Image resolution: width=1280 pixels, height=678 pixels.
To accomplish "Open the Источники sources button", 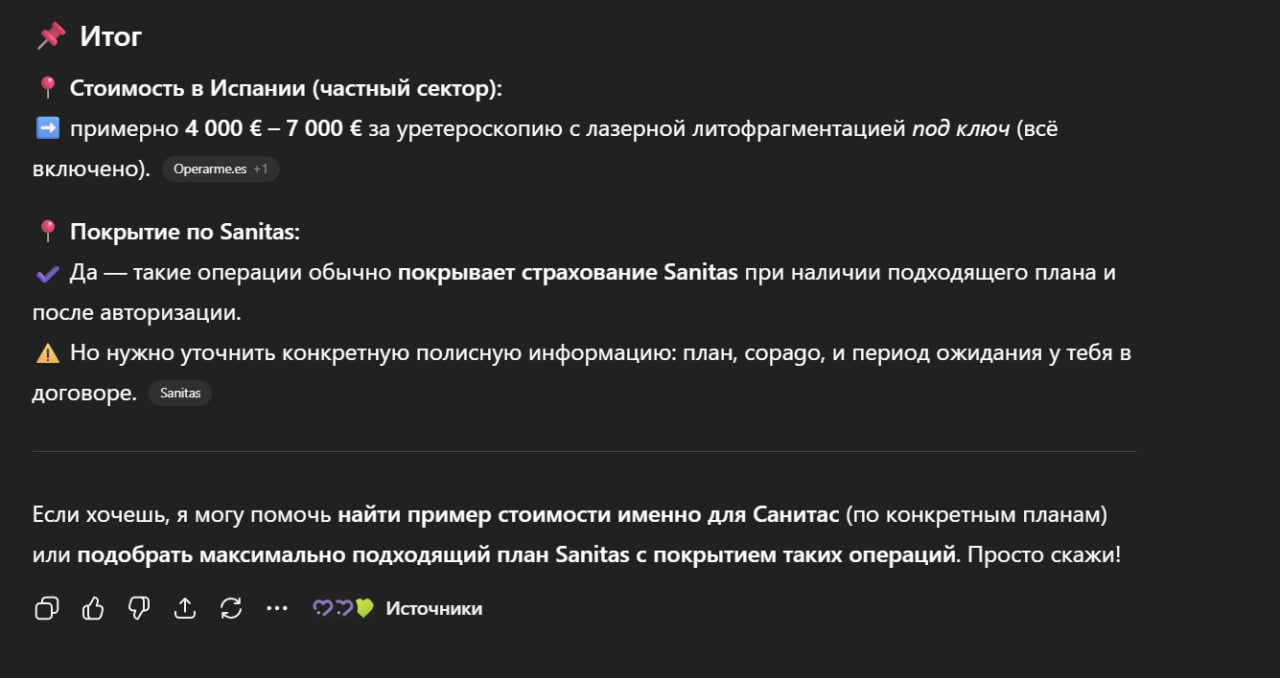I will [x=433, y=608].
